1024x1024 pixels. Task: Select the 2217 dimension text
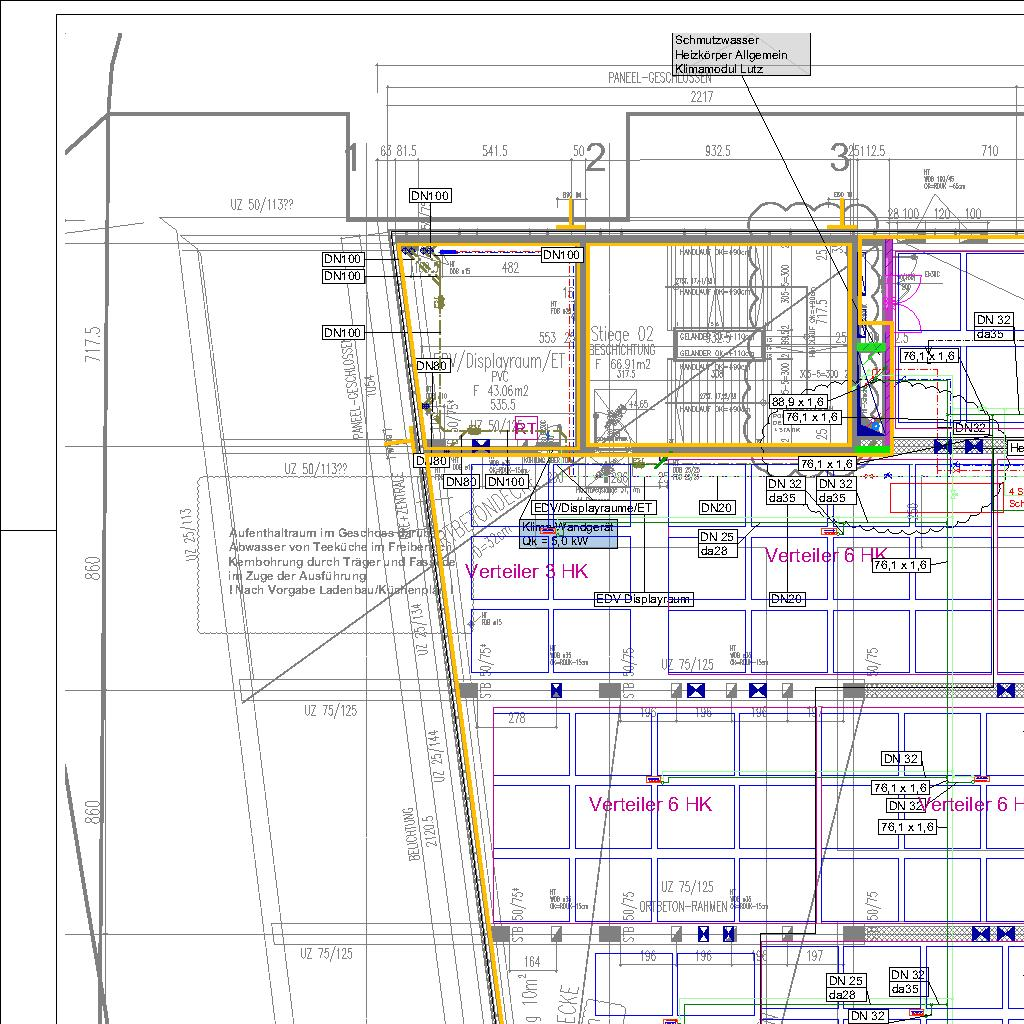[x=701, y=97]
